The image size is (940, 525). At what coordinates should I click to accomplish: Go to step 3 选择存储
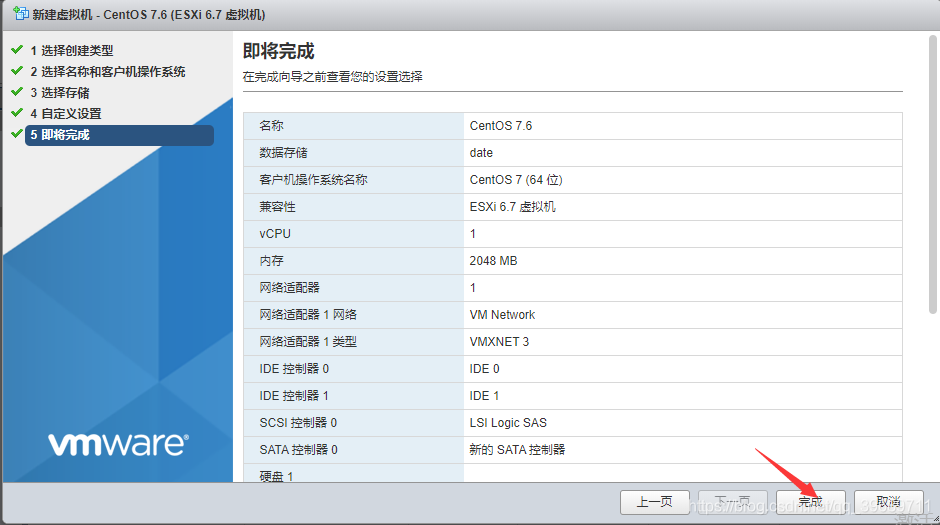point(60,93)
